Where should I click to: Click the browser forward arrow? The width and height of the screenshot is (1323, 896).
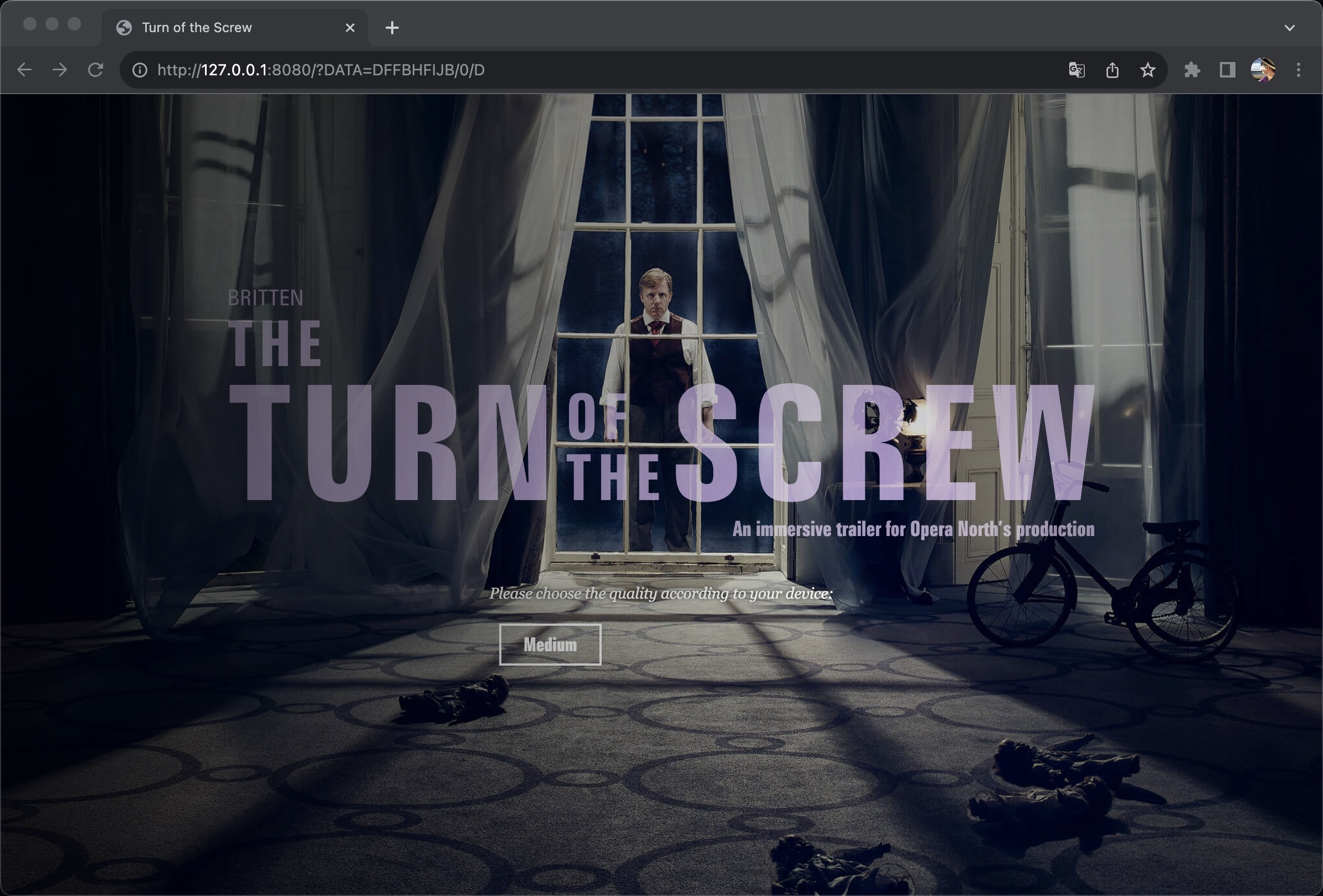click(x=60, y=70)
